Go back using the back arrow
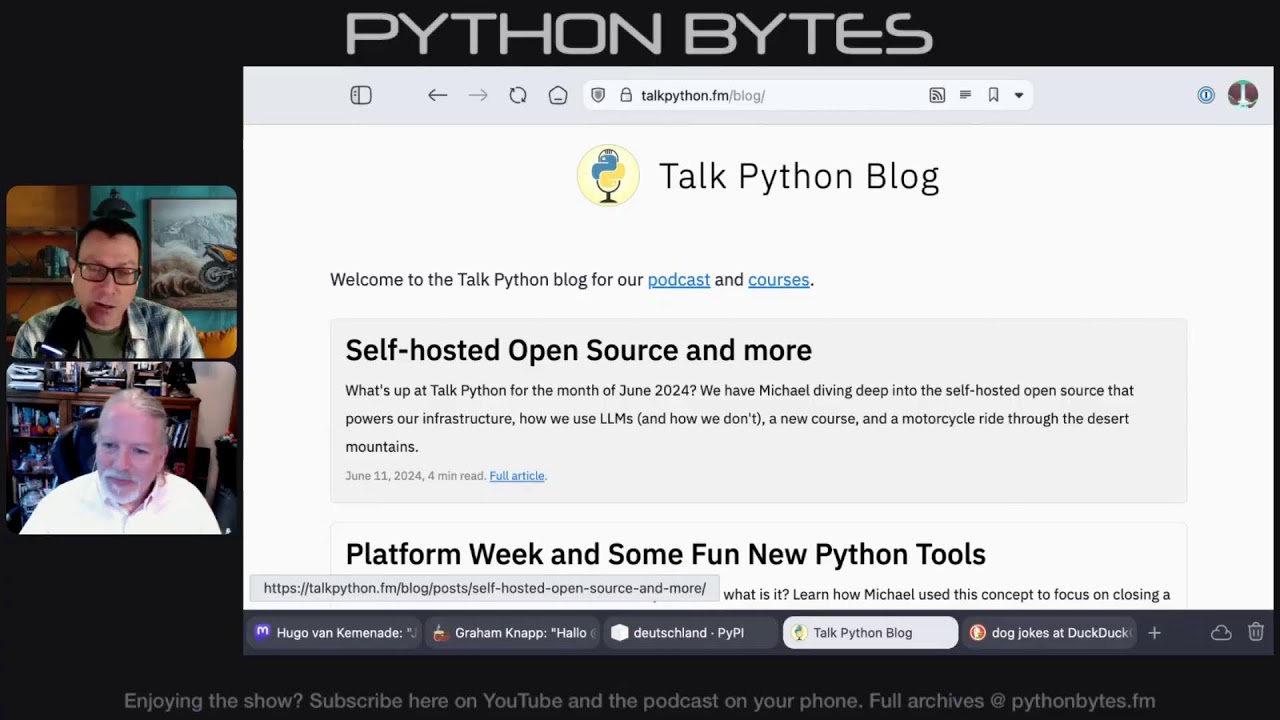 tap(437, 95)
